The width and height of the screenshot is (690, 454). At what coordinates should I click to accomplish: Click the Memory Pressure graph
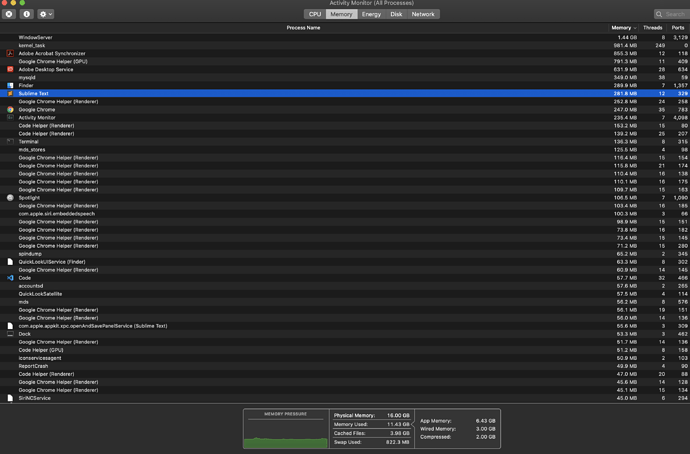(x=286, y=429)
